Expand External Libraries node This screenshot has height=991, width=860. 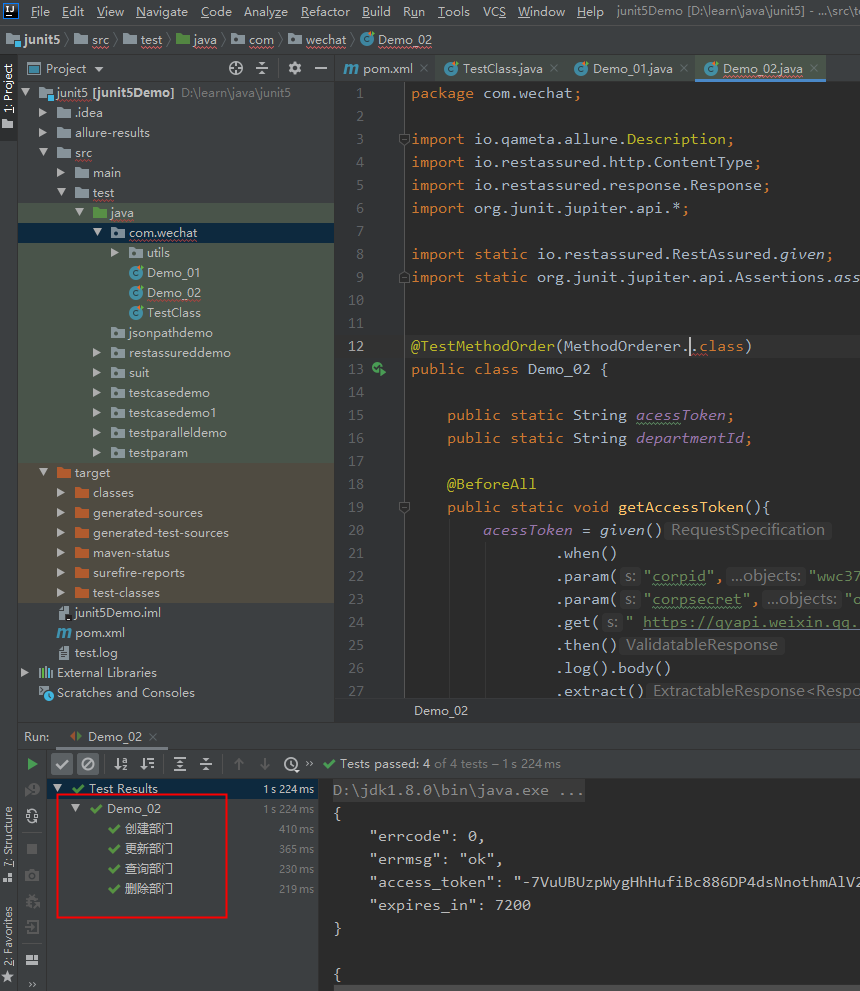pyautogui.click(x=25, y=672)
